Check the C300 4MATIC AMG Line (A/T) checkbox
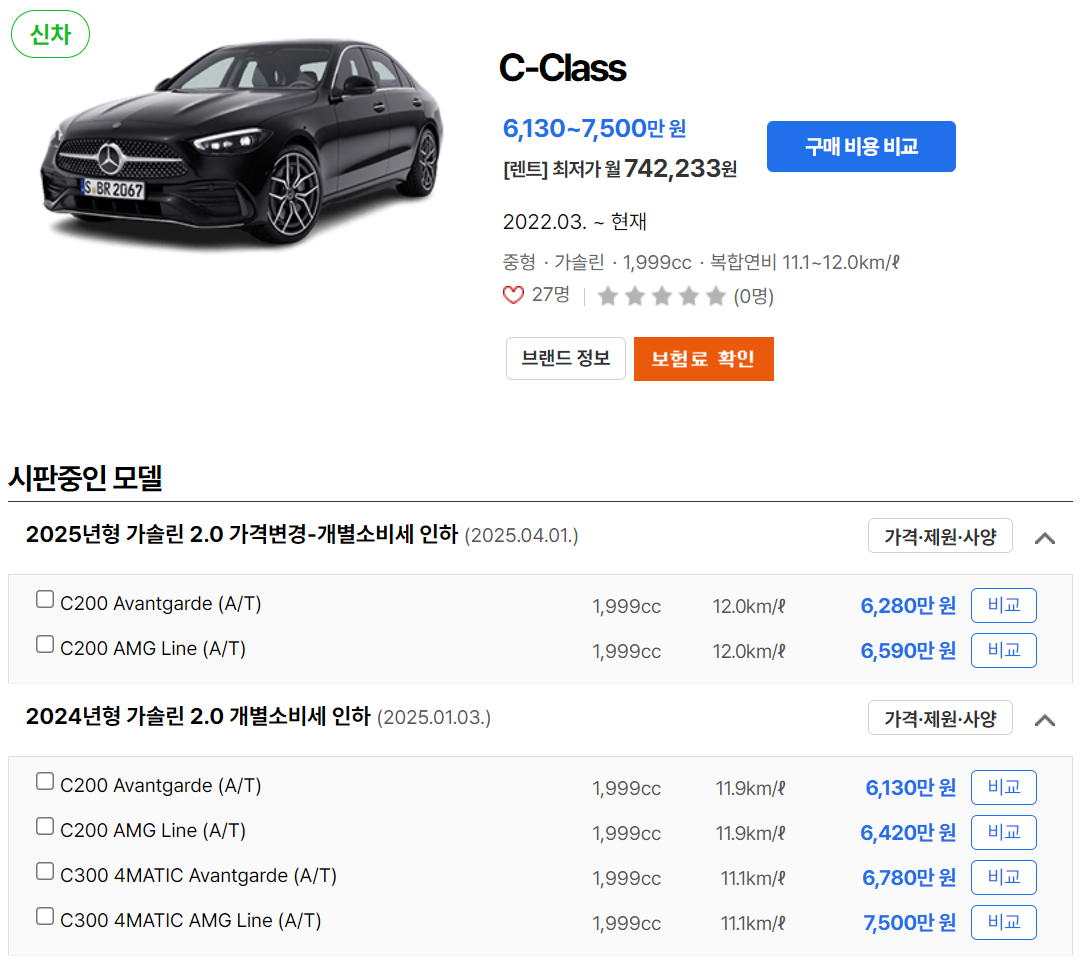The height and width of the screenshot is (967, 1083). coord(45,916)
